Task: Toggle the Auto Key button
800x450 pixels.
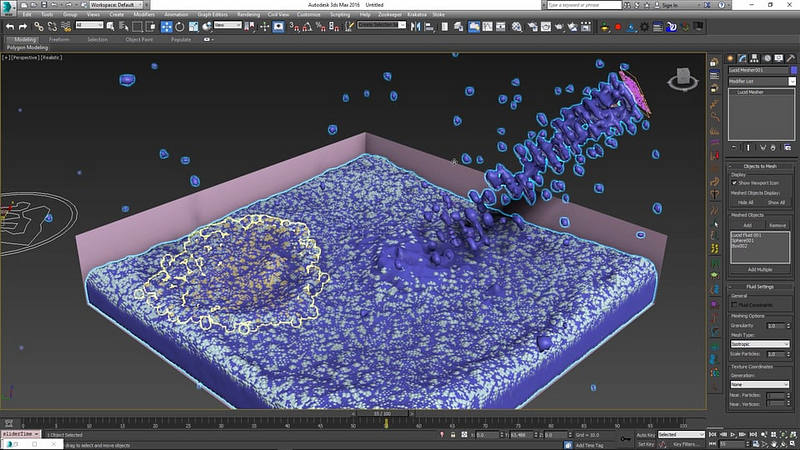Action: (x=645, y=435)
